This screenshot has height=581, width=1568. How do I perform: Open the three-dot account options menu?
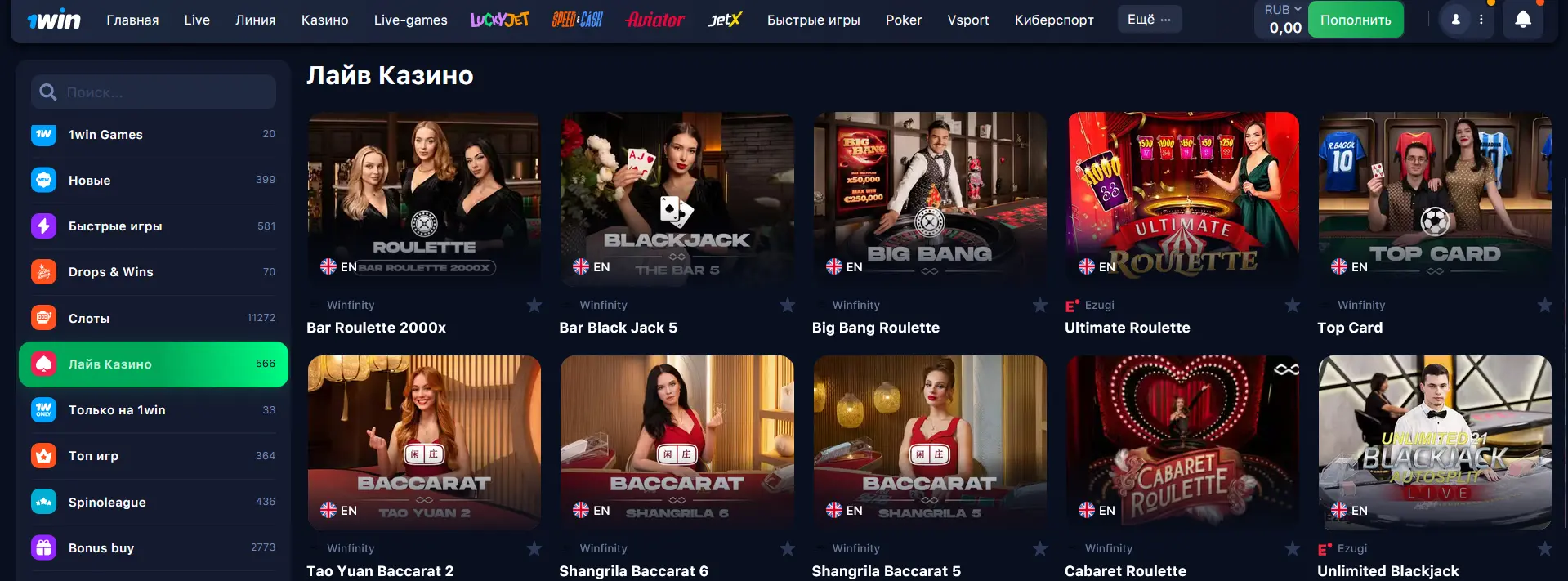point(1481,19)
